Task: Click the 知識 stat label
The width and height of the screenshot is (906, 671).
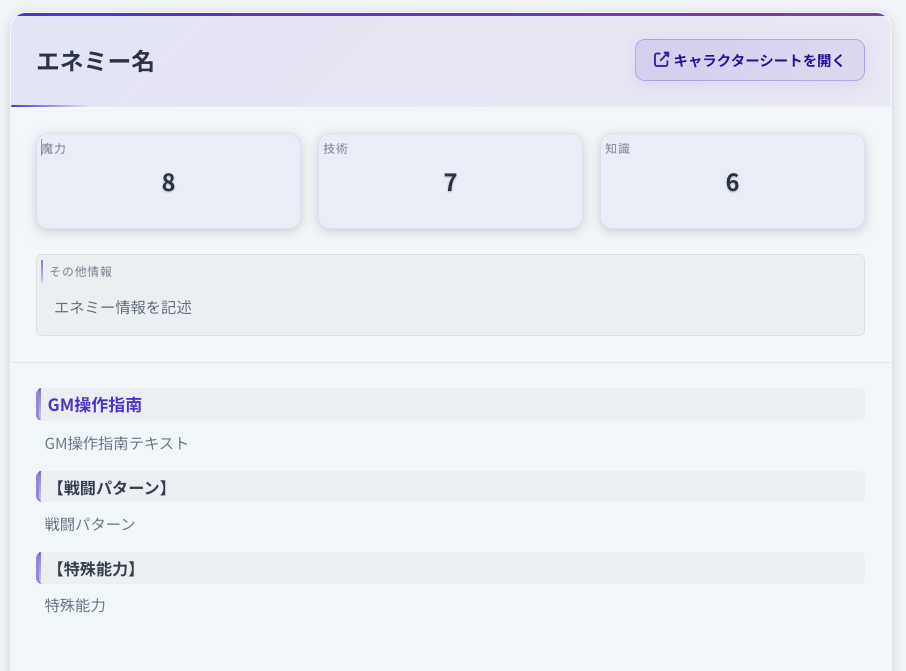Action: click(618, 149)
